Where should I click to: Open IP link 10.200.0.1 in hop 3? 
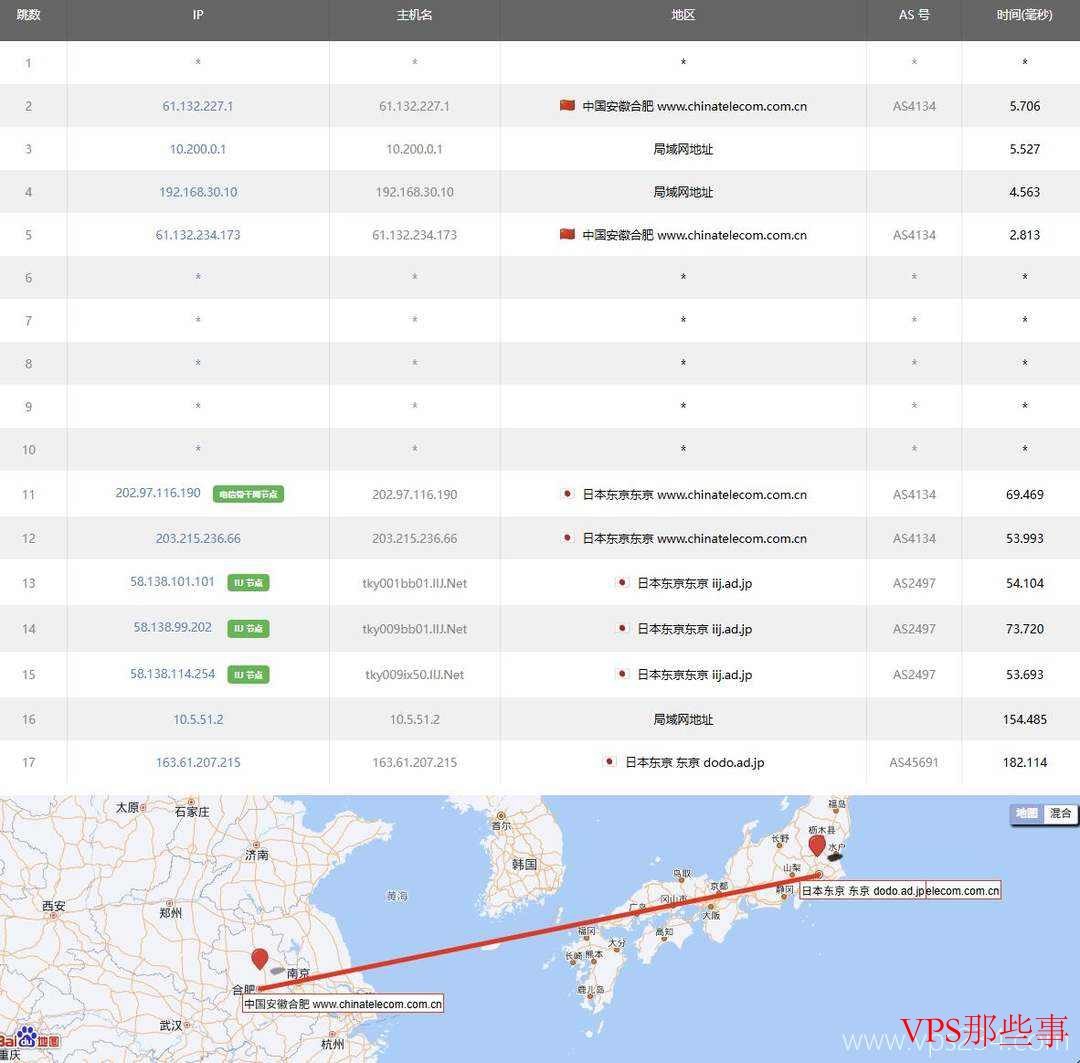point(198,149)
